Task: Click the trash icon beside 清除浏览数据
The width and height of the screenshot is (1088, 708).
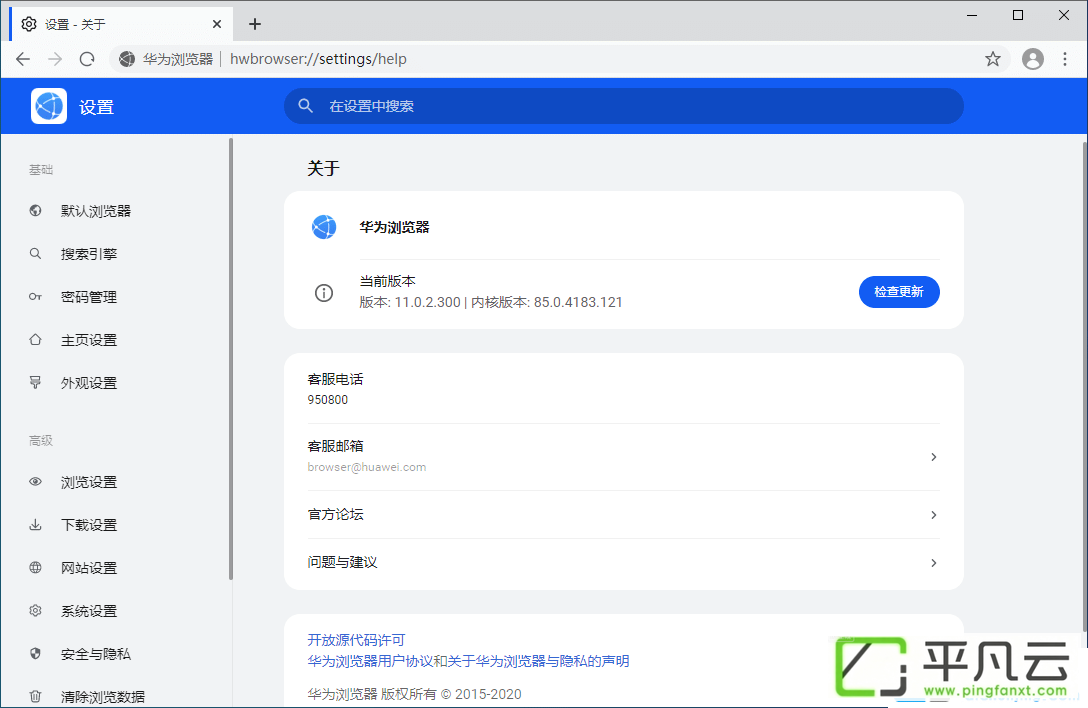Action: tap(35, 696)
